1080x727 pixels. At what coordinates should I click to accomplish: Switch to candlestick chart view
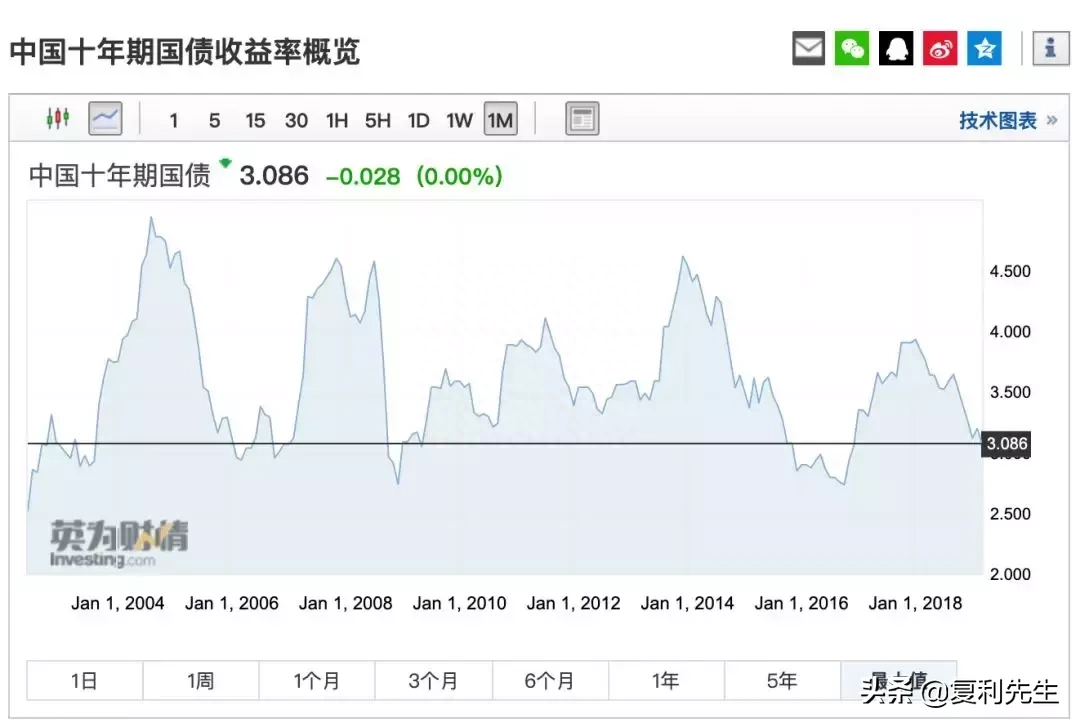click(x=58, y=119)
